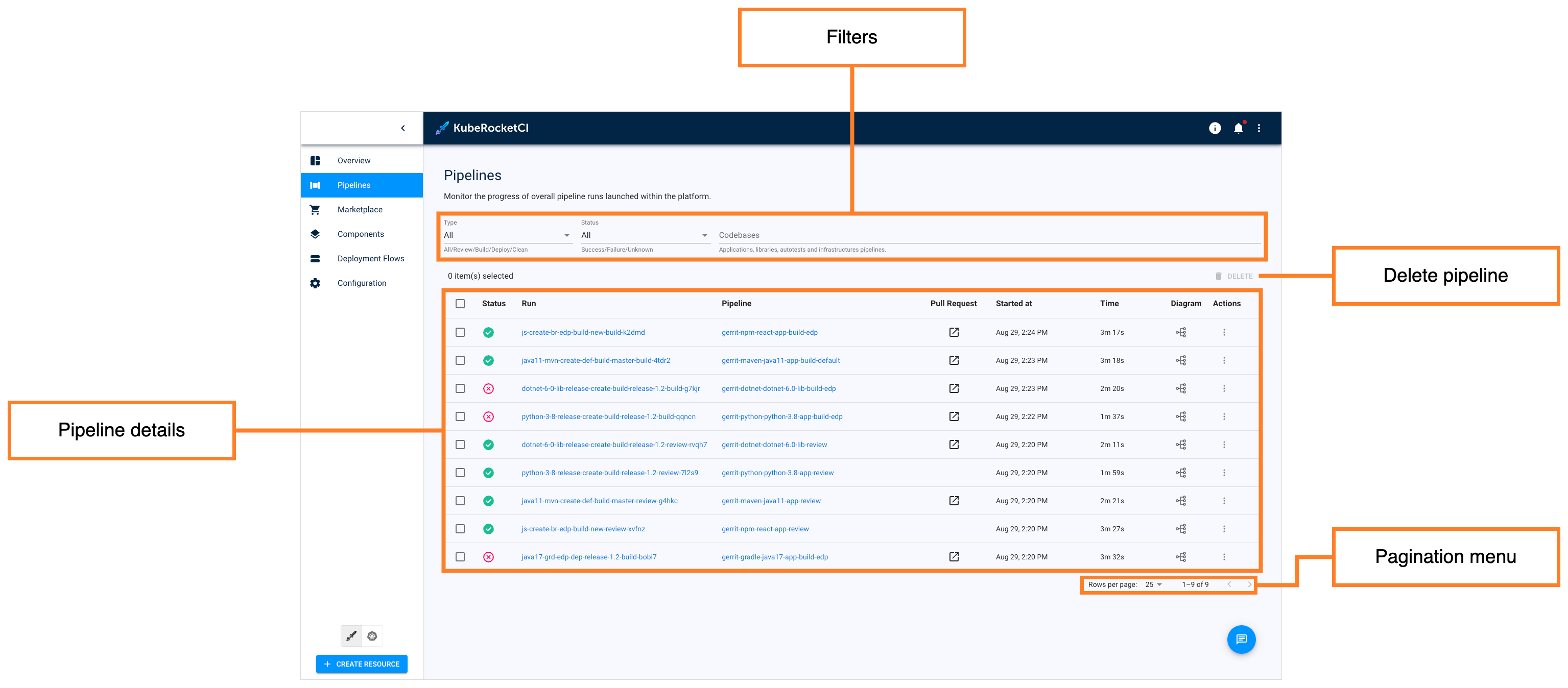This screenshot has height=688, width=1568.
Task: Click the 'Started at' column header
Action: click(x=1013, y=304)
